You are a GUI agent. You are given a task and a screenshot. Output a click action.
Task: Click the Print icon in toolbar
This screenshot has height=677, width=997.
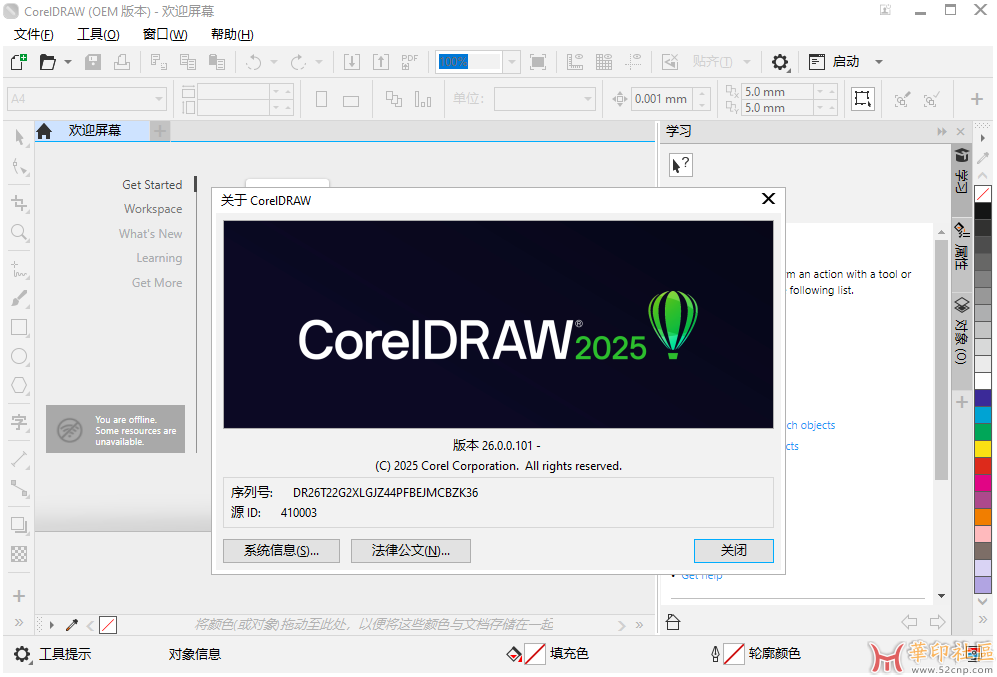coord(122,62)
